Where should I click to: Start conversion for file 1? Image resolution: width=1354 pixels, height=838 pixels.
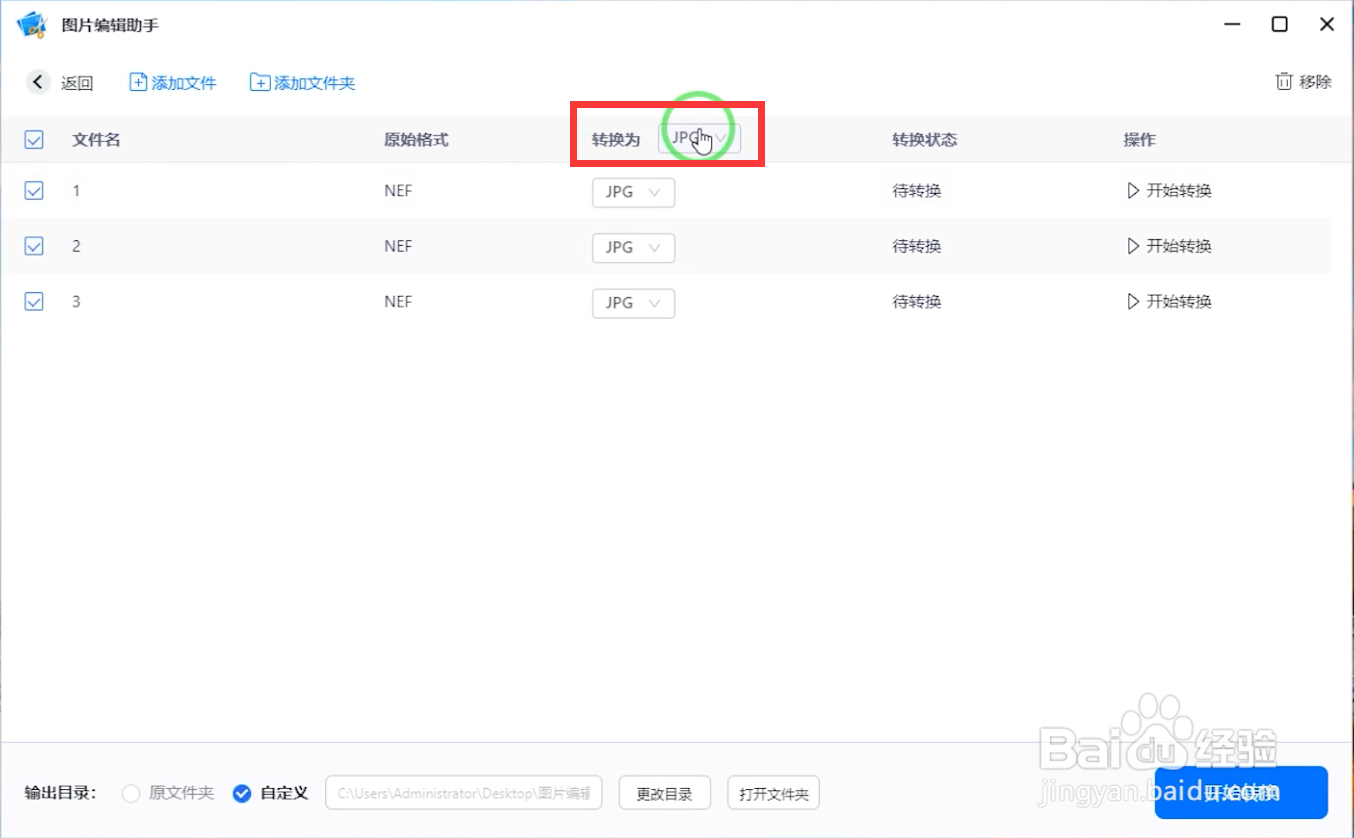coord(1169,190)
